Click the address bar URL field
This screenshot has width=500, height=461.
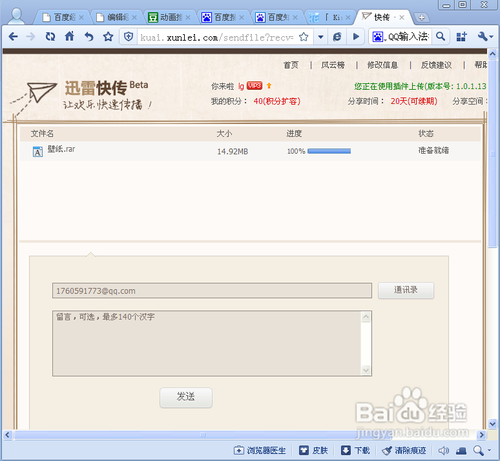point(217,37)
